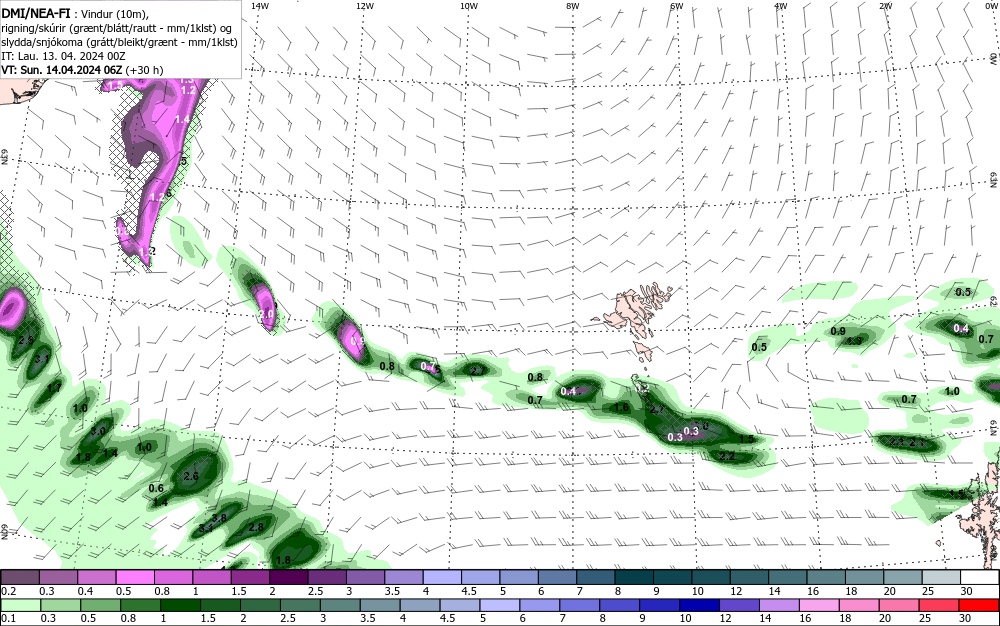Click the 0.6 precipitation value on the map
This screenshot has width=1000, height=626.
point(156,488)
